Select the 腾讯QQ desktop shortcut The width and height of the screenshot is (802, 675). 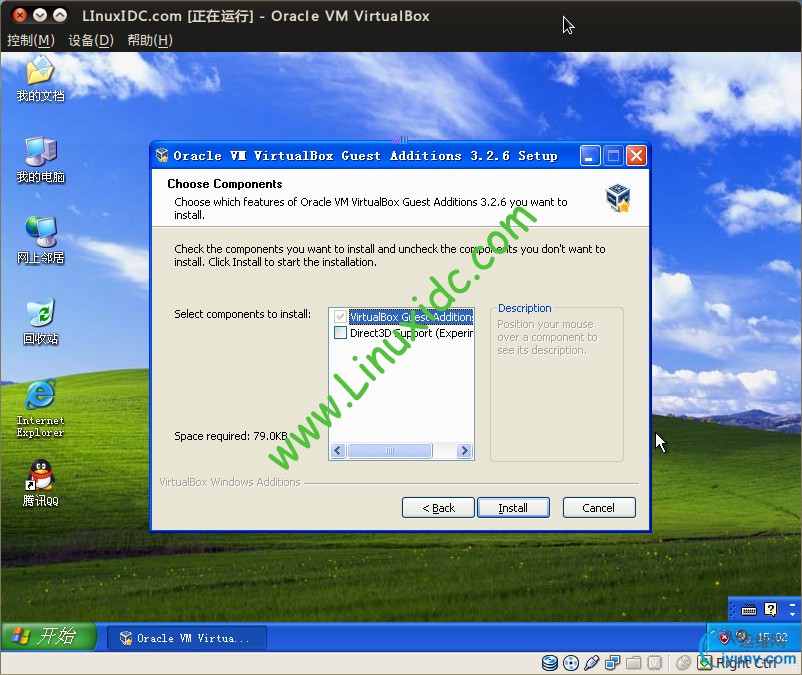40,484
